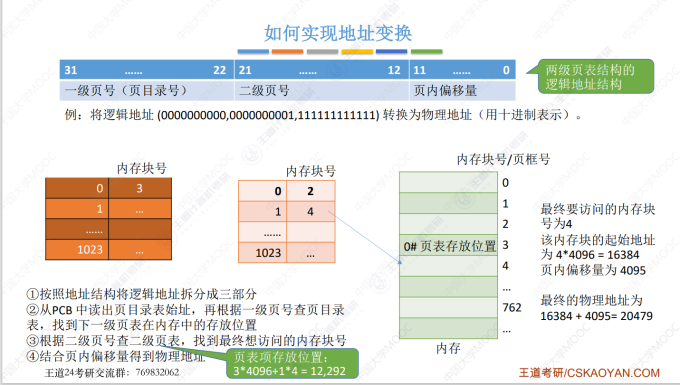Click the green callout 两级页表结构的逻辑地址结构
This screenshot has width=680, height=385.
591,77
